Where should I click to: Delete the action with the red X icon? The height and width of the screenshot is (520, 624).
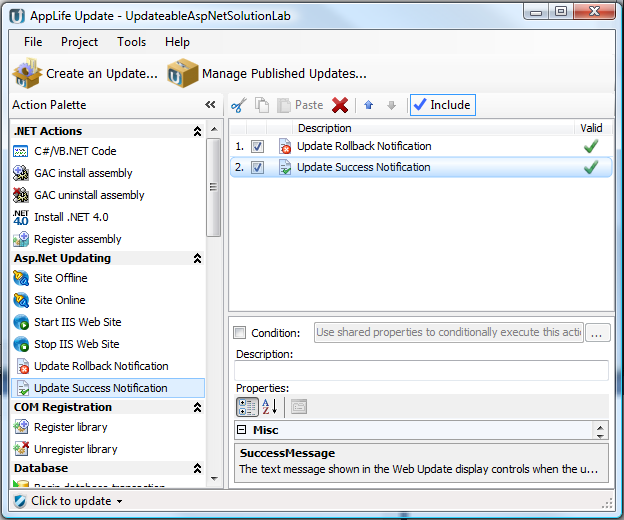[x=340, y=105]
